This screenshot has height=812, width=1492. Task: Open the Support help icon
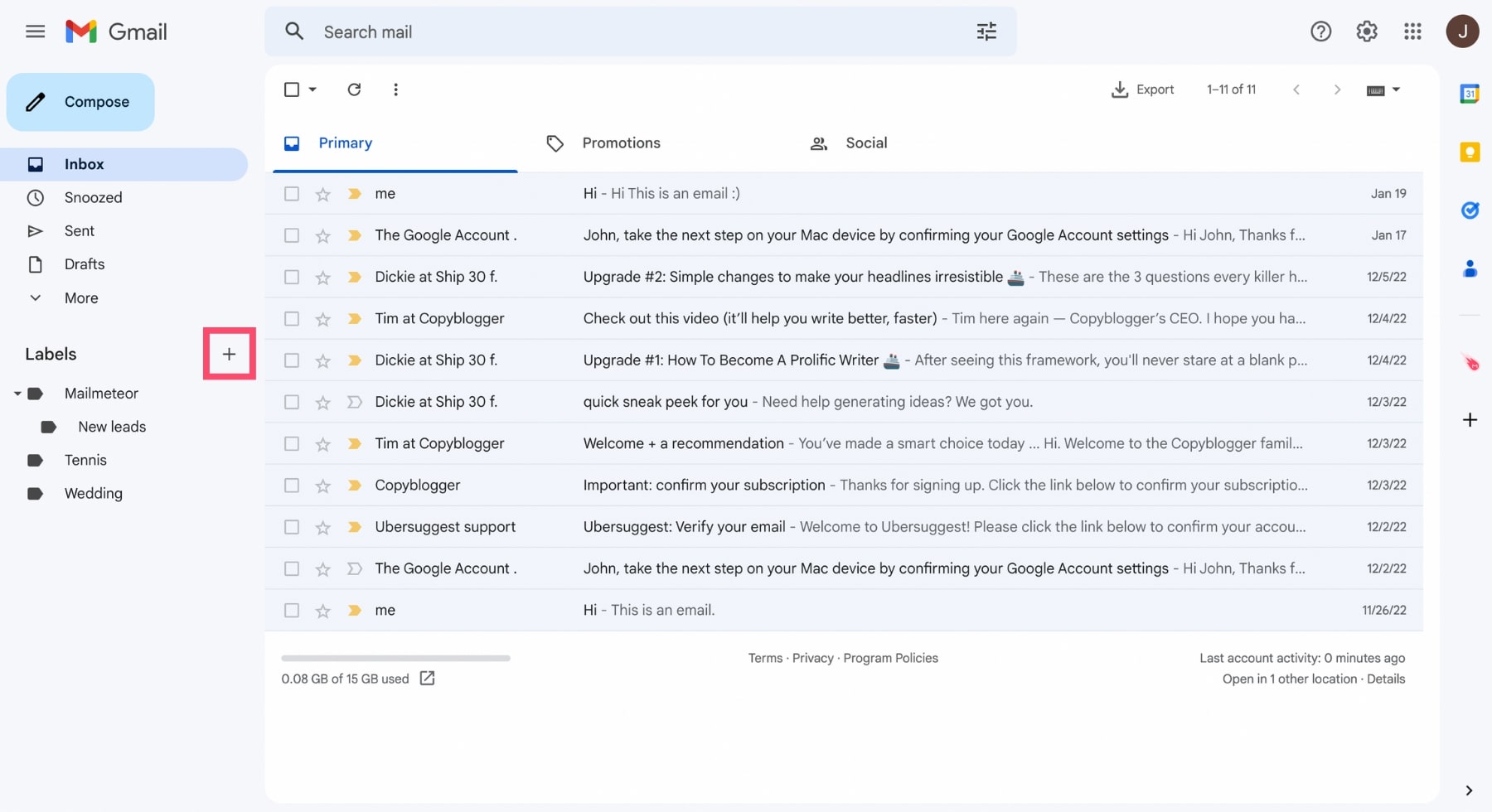coord(1320,31)
